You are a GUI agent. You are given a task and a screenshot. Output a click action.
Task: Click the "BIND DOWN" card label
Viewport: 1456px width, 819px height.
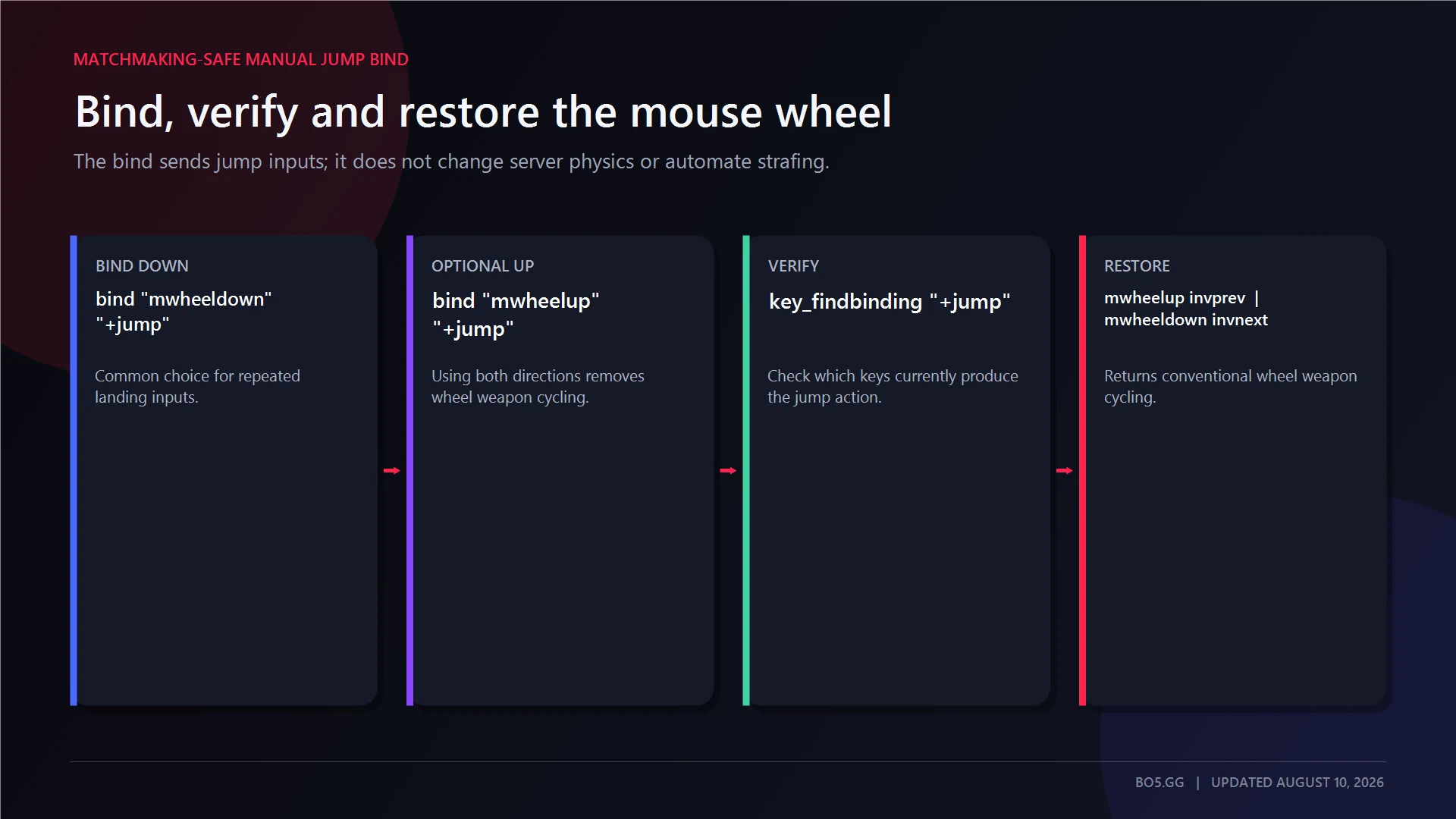pos(142,266)
